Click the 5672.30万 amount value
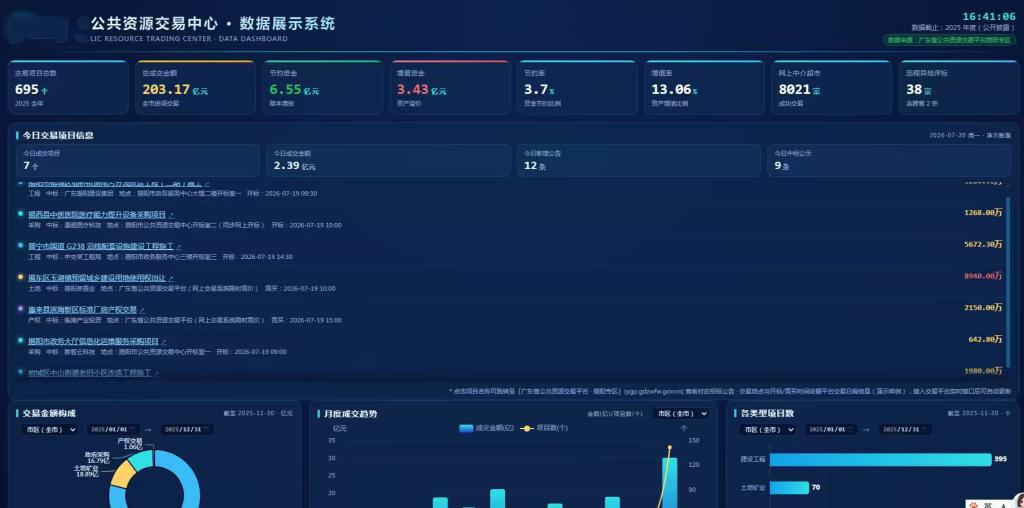 983,244
